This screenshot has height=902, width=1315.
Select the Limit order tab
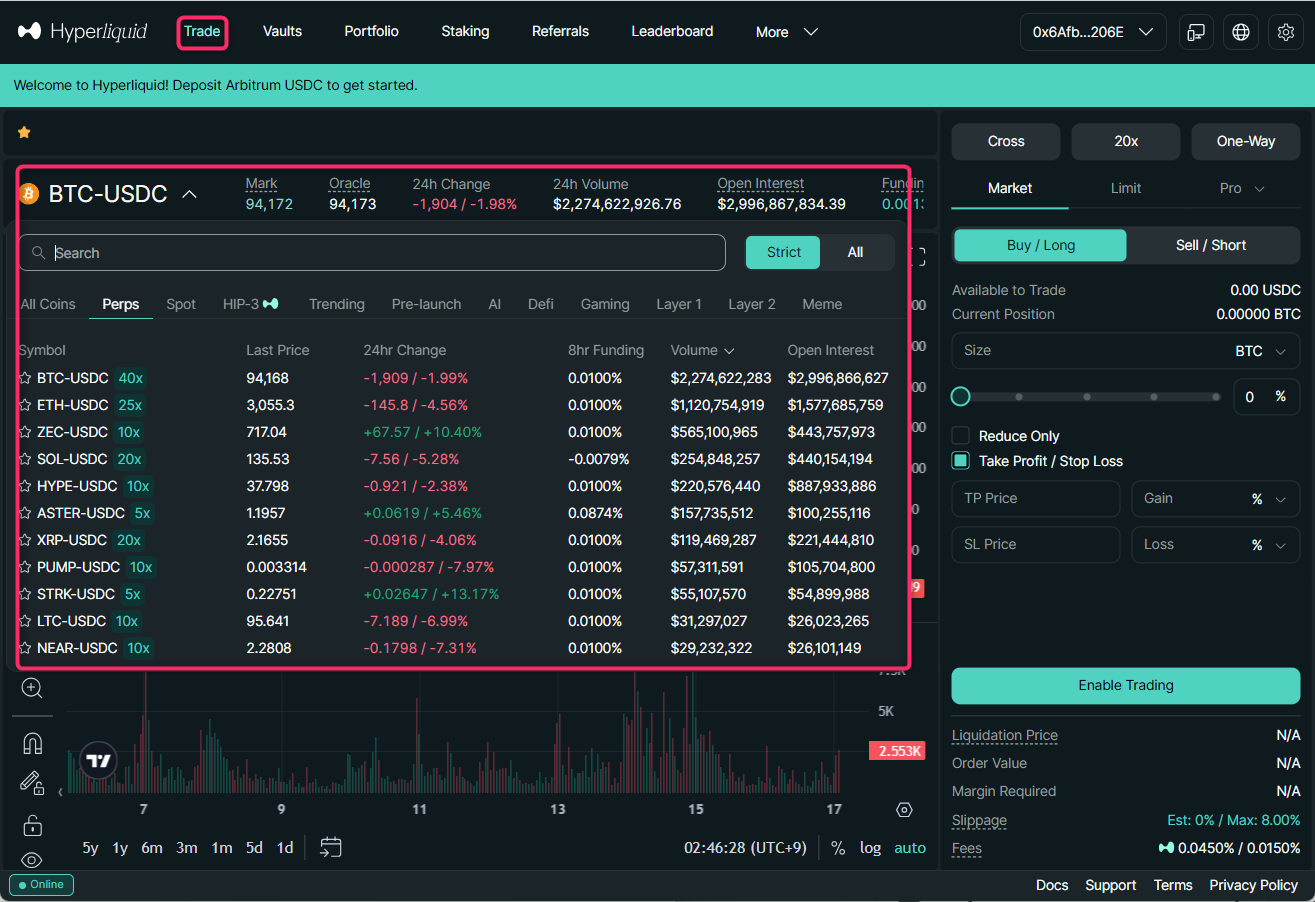[1126, 188]
